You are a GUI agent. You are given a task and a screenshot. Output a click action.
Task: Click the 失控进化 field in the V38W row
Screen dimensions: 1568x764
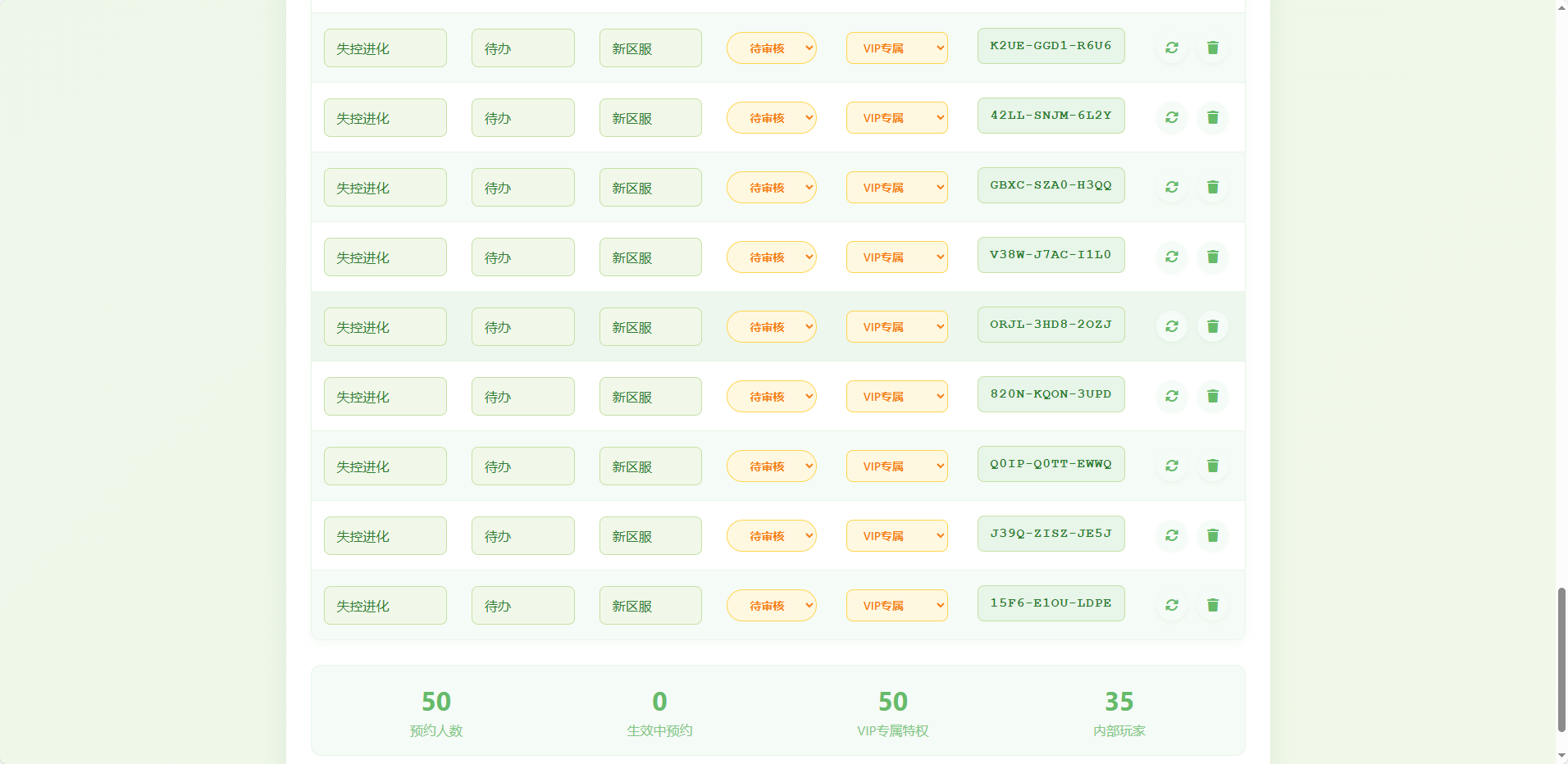coord(385,257)
